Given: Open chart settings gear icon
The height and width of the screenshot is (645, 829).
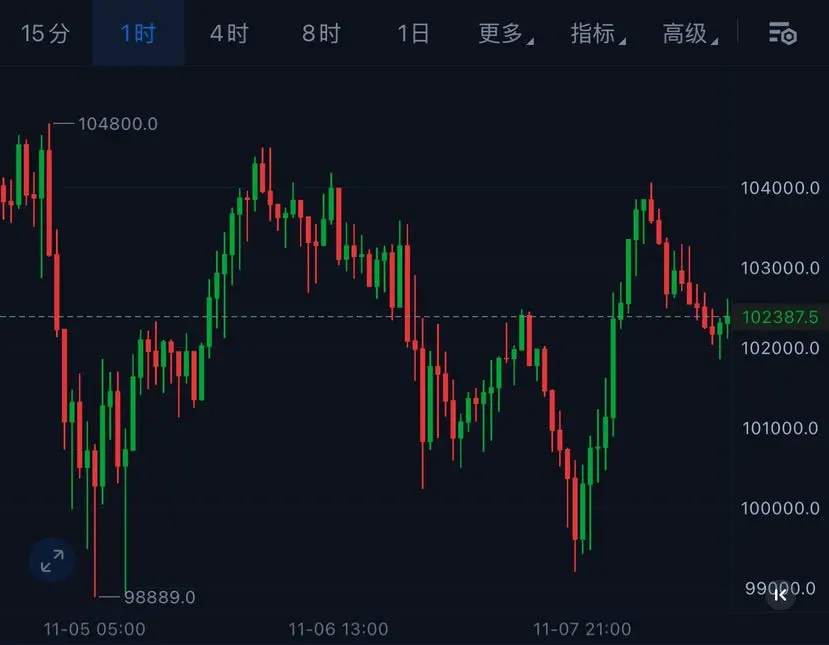Looking at the screenshot, I should coord(782,34).
